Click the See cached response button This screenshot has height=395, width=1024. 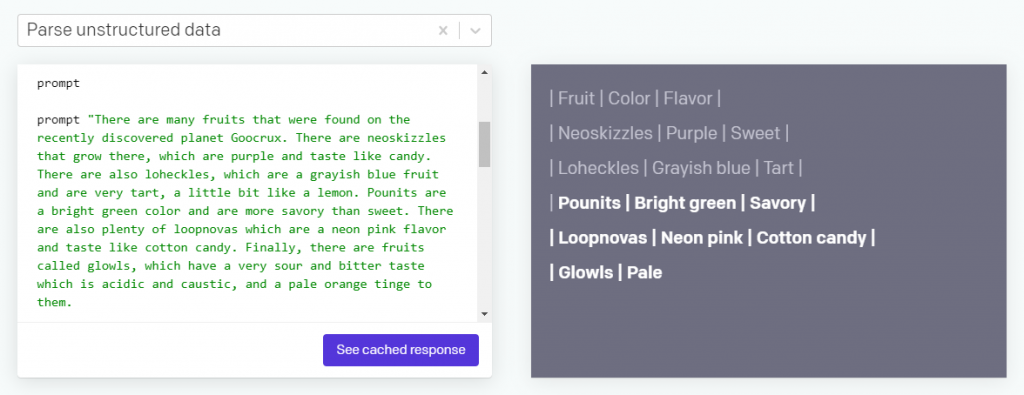click(400, 350)
